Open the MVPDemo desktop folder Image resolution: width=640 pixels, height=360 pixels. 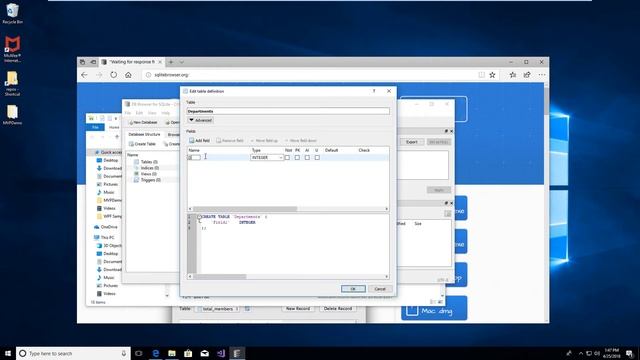click(x=12, y=115)
